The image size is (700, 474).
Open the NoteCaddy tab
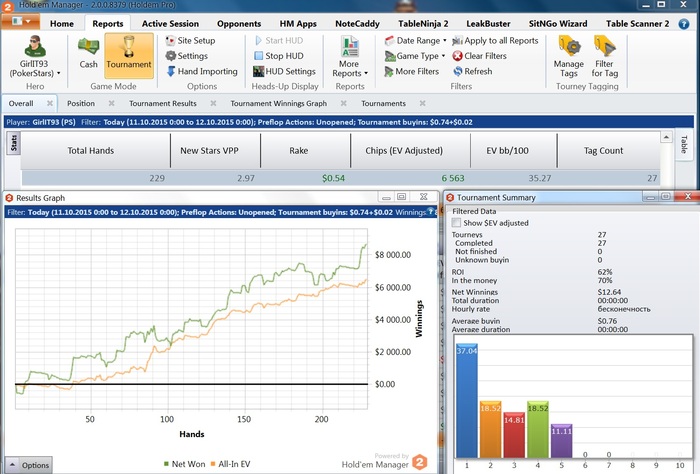click(x=357, y=24)
